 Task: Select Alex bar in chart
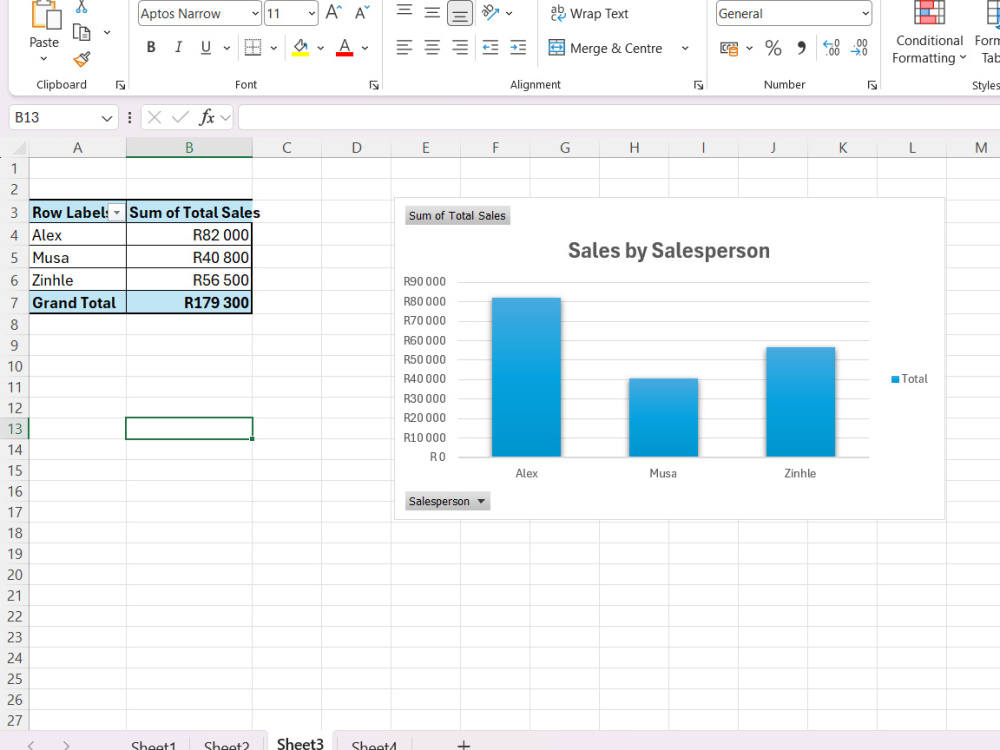point(526,377)
